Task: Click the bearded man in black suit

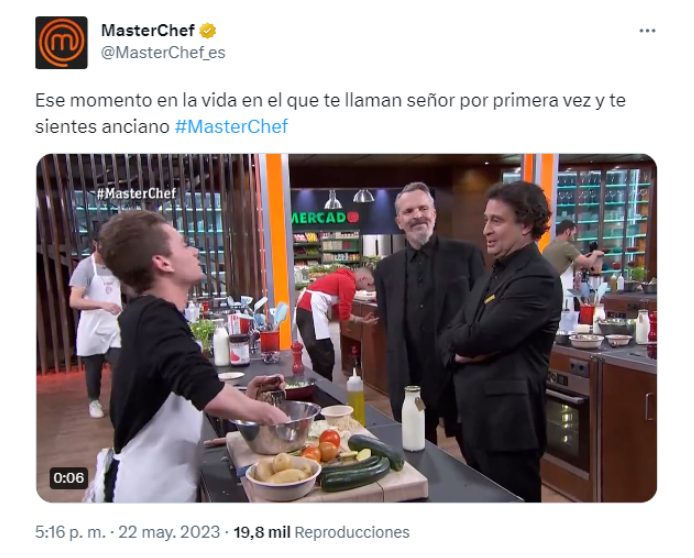Action: click(x=424, y=305)
